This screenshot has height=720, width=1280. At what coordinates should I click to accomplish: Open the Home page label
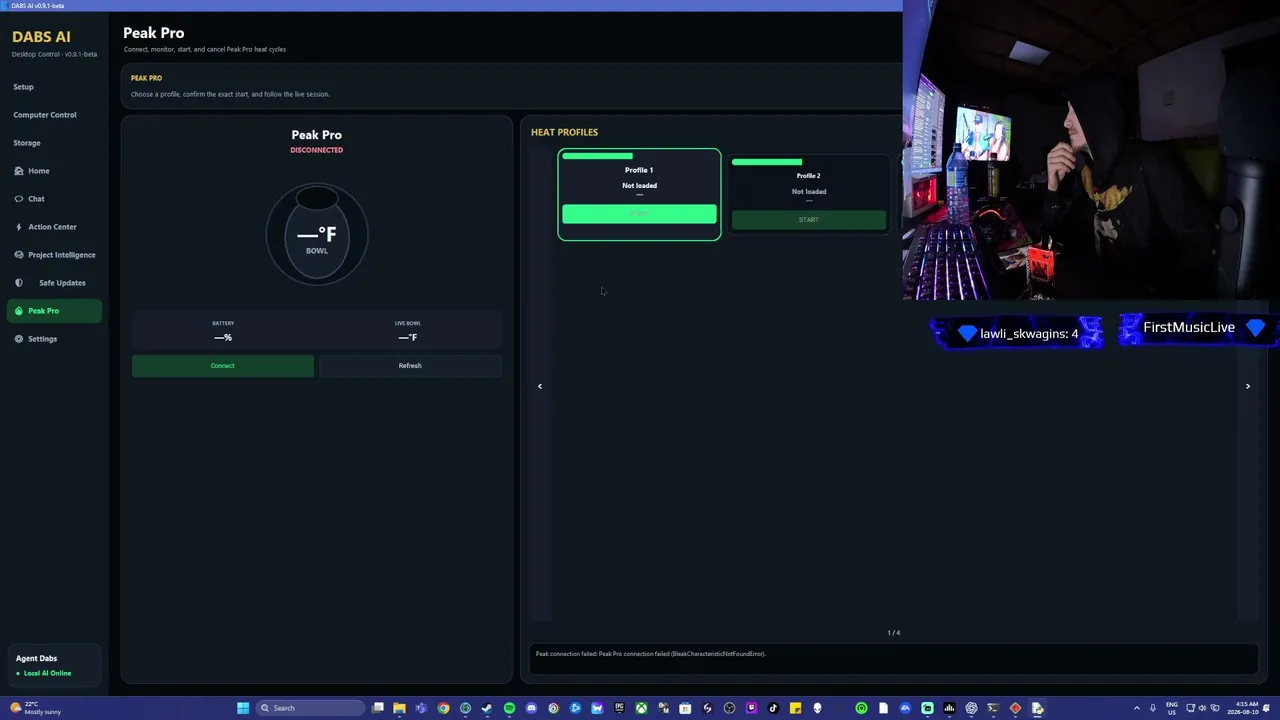point(39,171)
